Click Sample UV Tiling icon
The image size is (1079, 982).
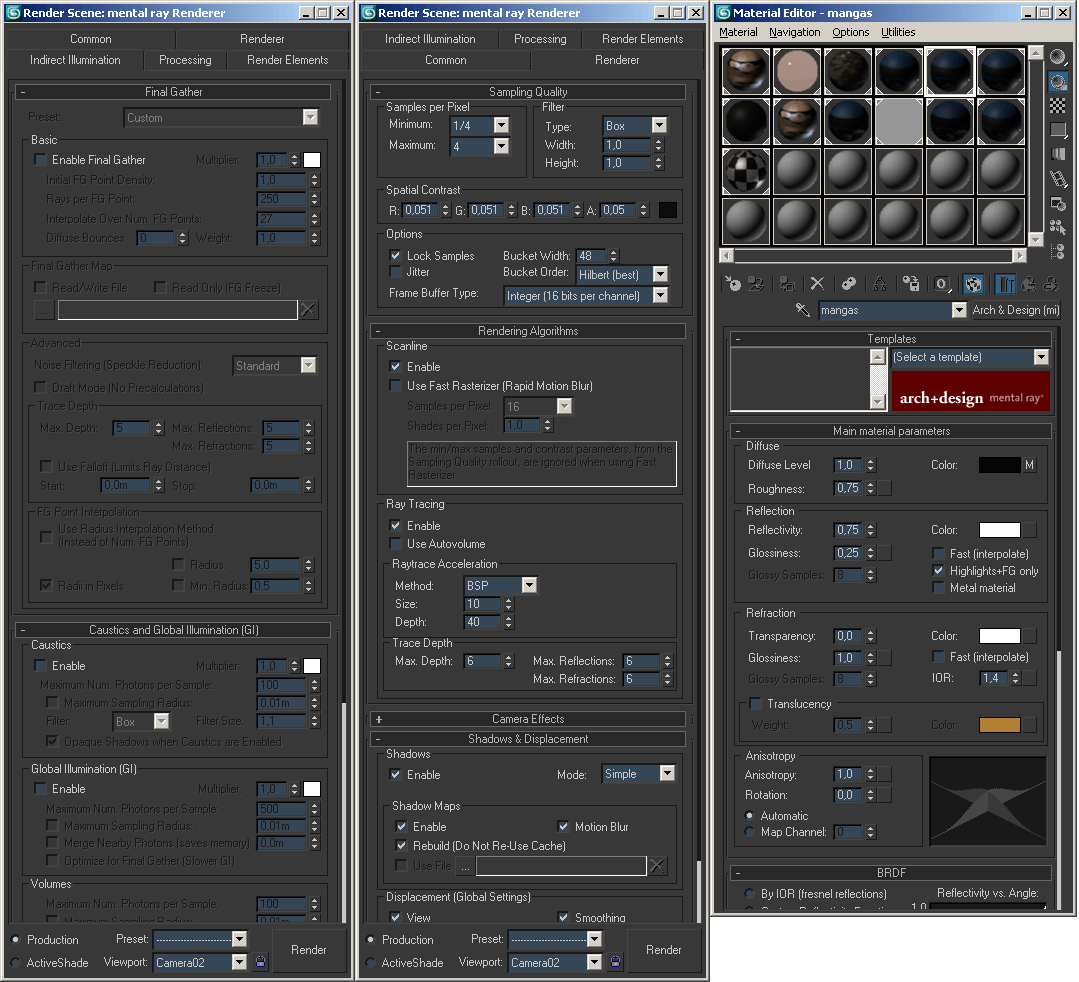(x=1058, y=130)
